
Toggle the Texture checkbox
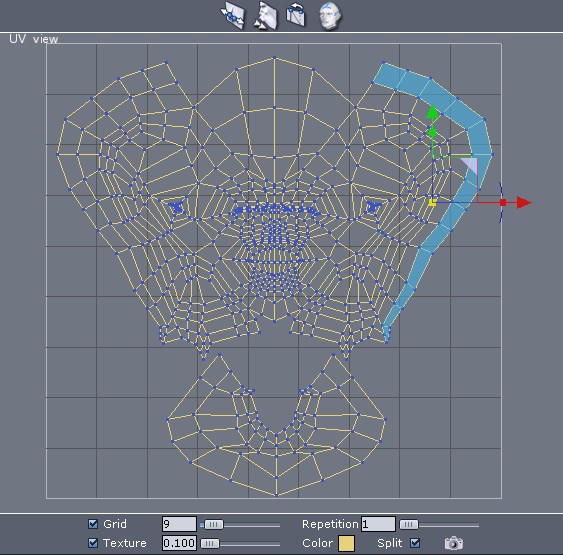(93, 543)
